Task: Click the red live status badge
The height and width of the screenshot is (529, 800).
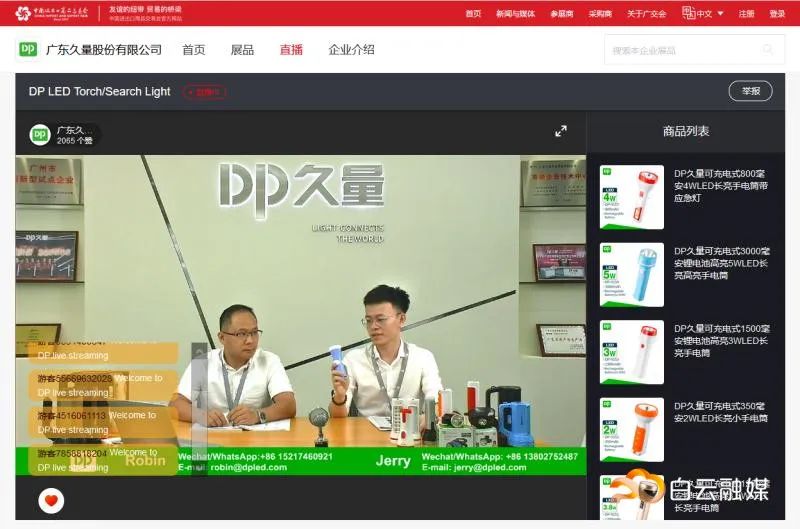Action: click(204, 92)
